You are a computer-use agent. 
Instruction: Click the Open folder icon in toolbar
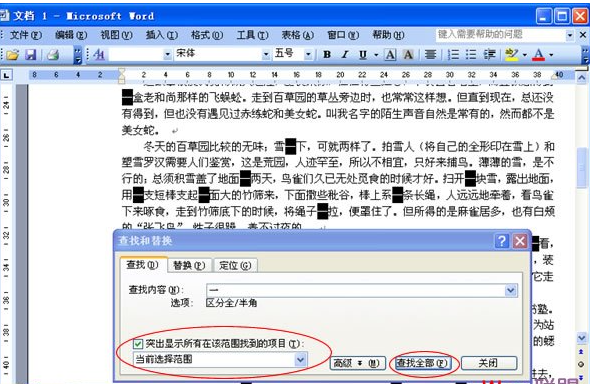(12, 55)
